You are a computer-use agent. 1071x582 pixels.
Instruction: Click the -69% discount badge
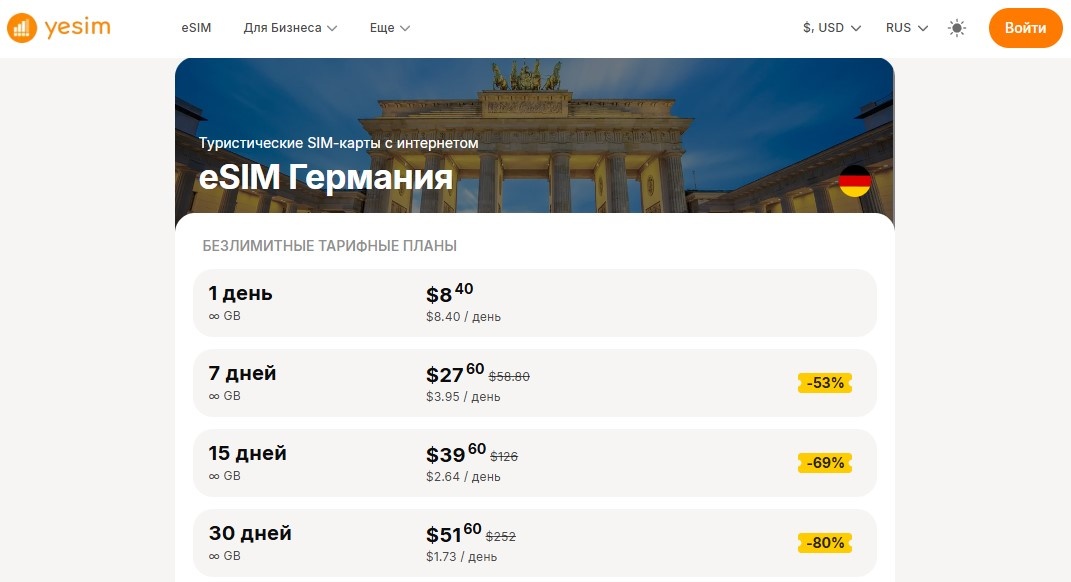(823, 462)
